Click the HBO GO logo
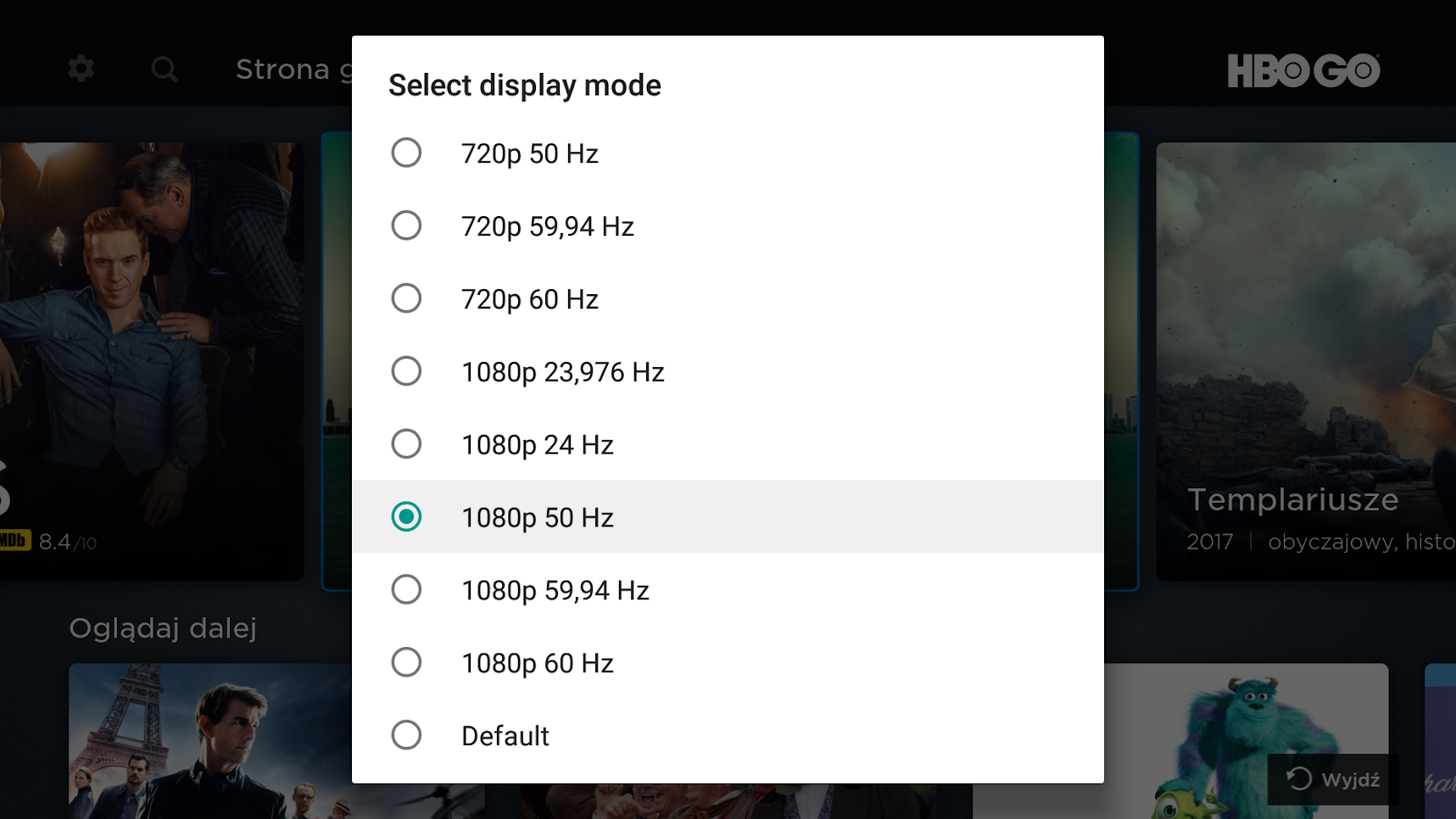 click(1303, 70)
